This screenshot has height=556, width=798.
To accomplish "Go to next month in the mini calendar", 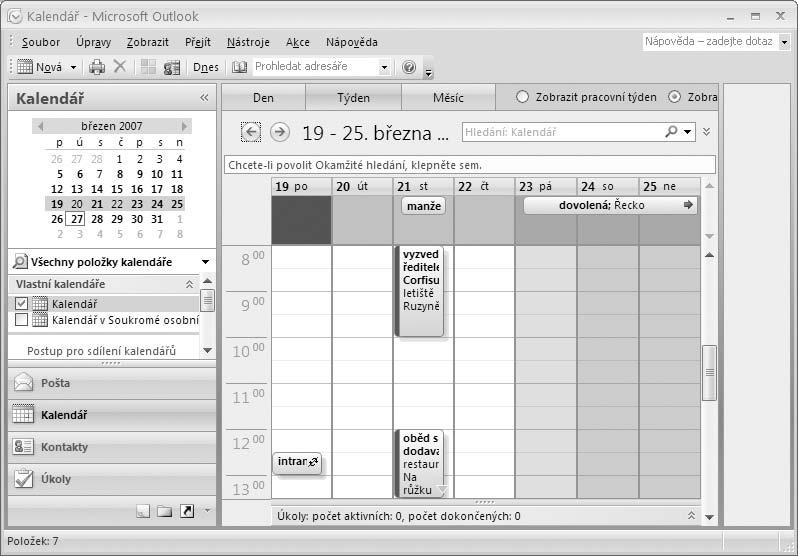I will pyautogui.click(x=184, y=126).
